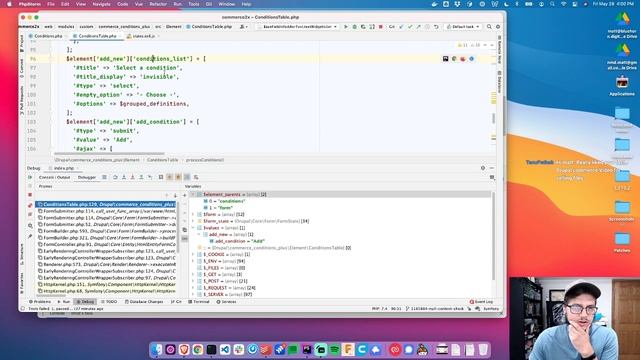The width and height of the screenshot is (640, 360).
Task: Run the current configuration with the play icon
Action: point(346,27)
